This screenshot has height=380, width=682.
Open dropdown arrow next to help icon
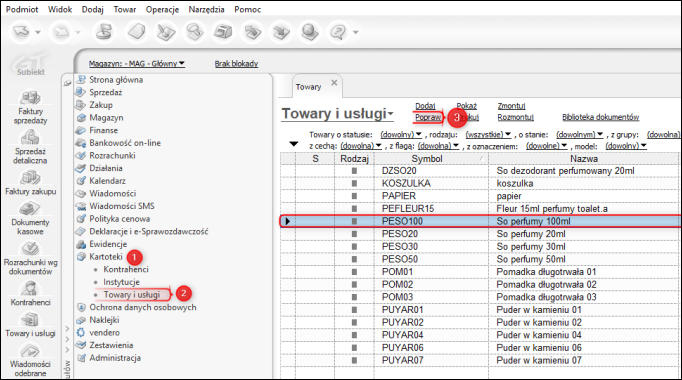point(355,32)
